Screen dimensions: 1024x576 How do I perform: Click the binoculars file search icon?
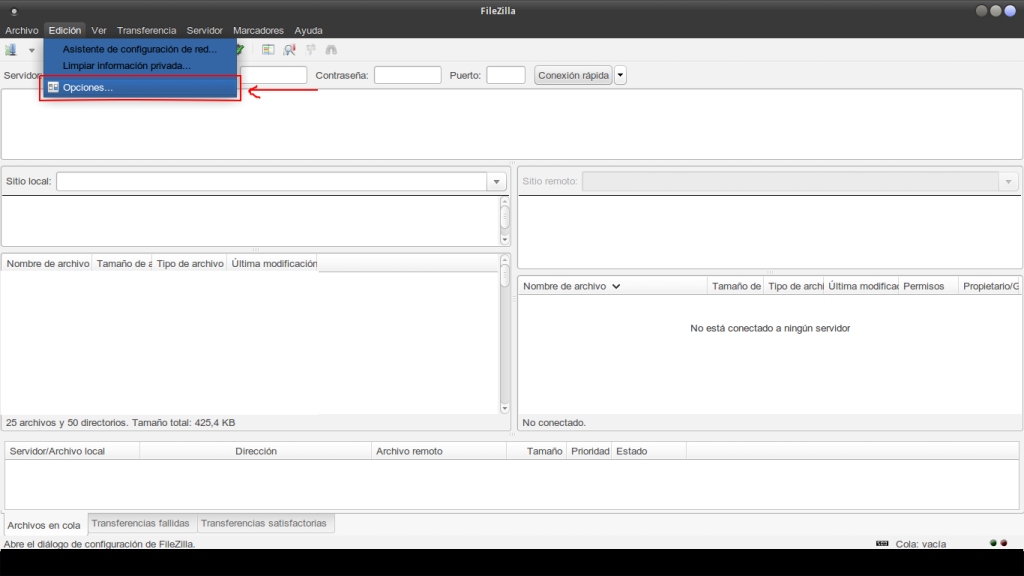(331, 49)
